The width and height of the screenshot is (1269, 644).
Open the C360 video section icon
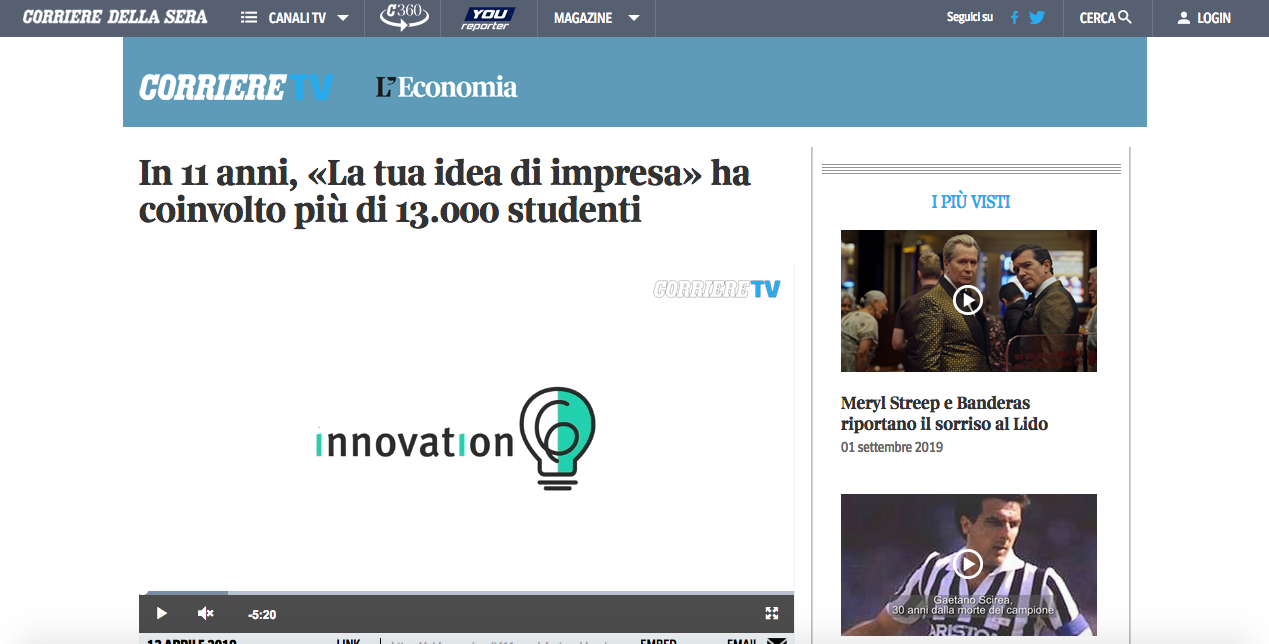[x=405, y=17]
